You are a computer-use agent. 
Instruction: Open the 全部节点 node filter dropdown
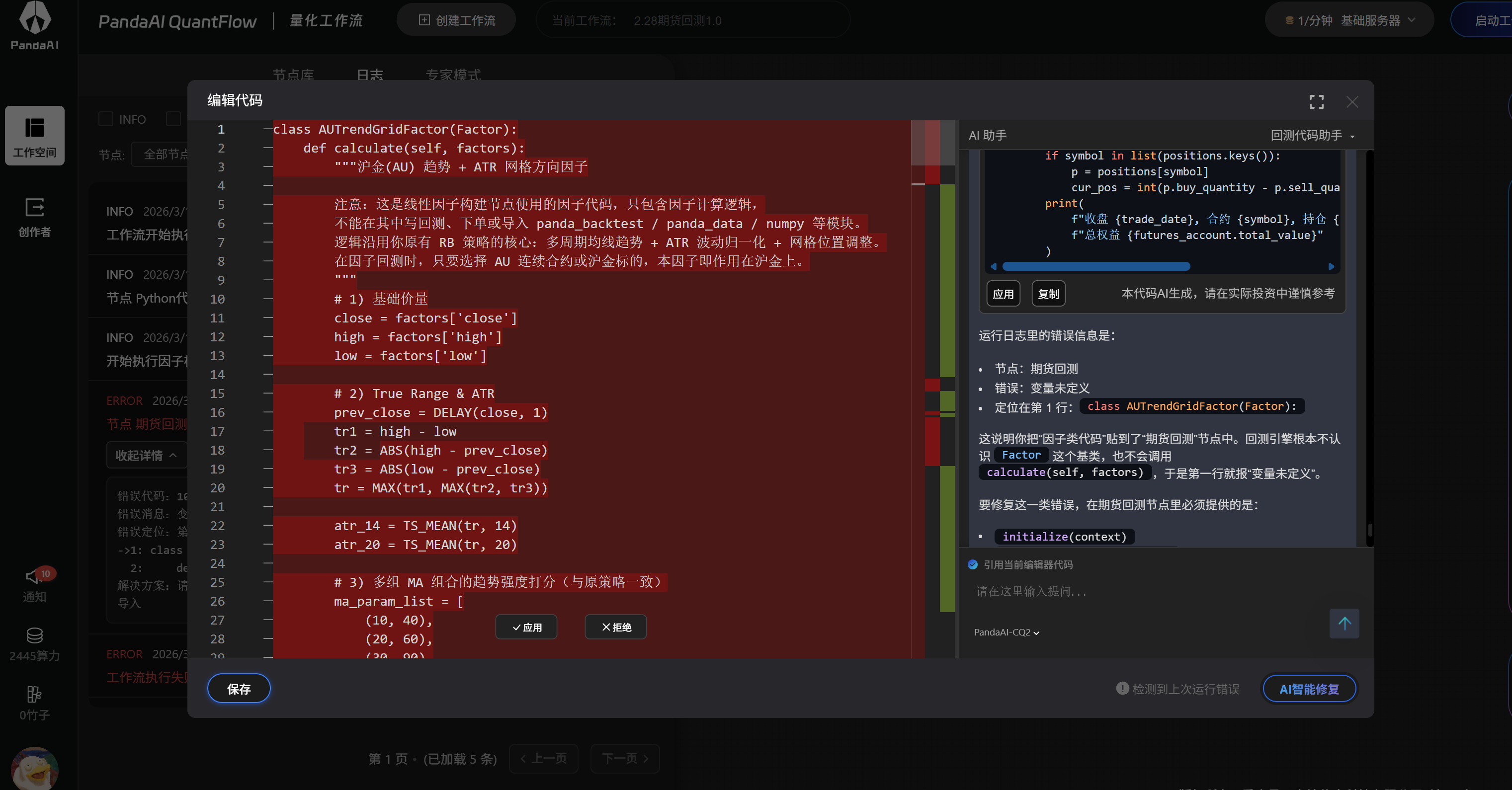(x=160, y=155)
